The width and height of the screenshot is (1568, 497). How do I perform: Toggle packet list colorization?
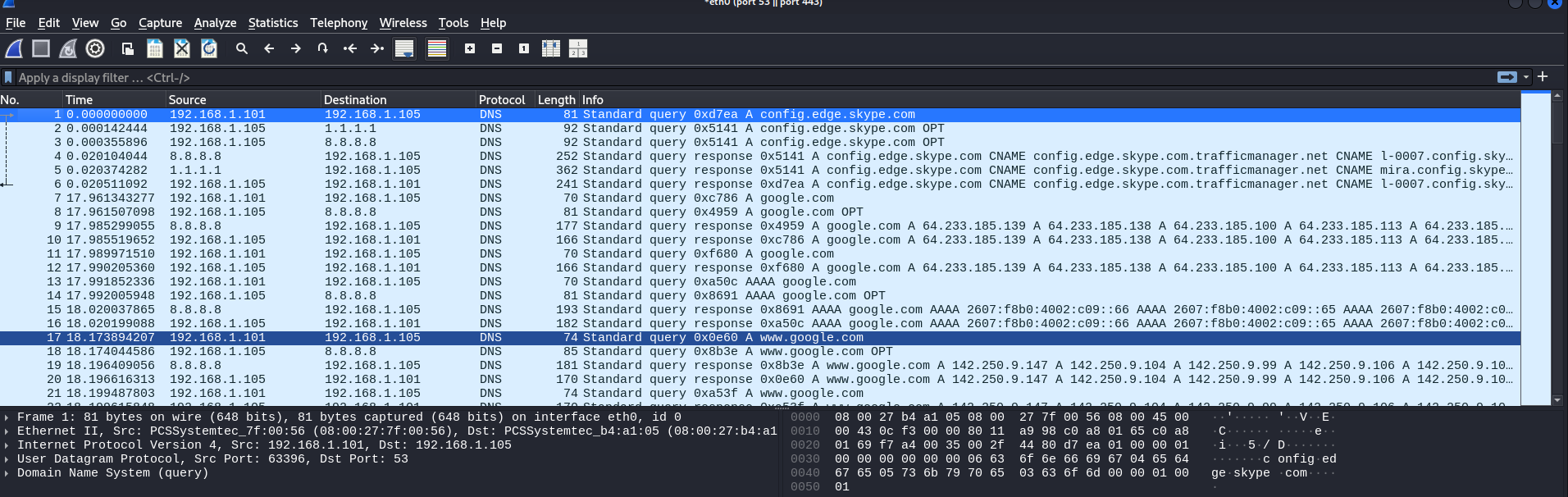coord(437,49)
